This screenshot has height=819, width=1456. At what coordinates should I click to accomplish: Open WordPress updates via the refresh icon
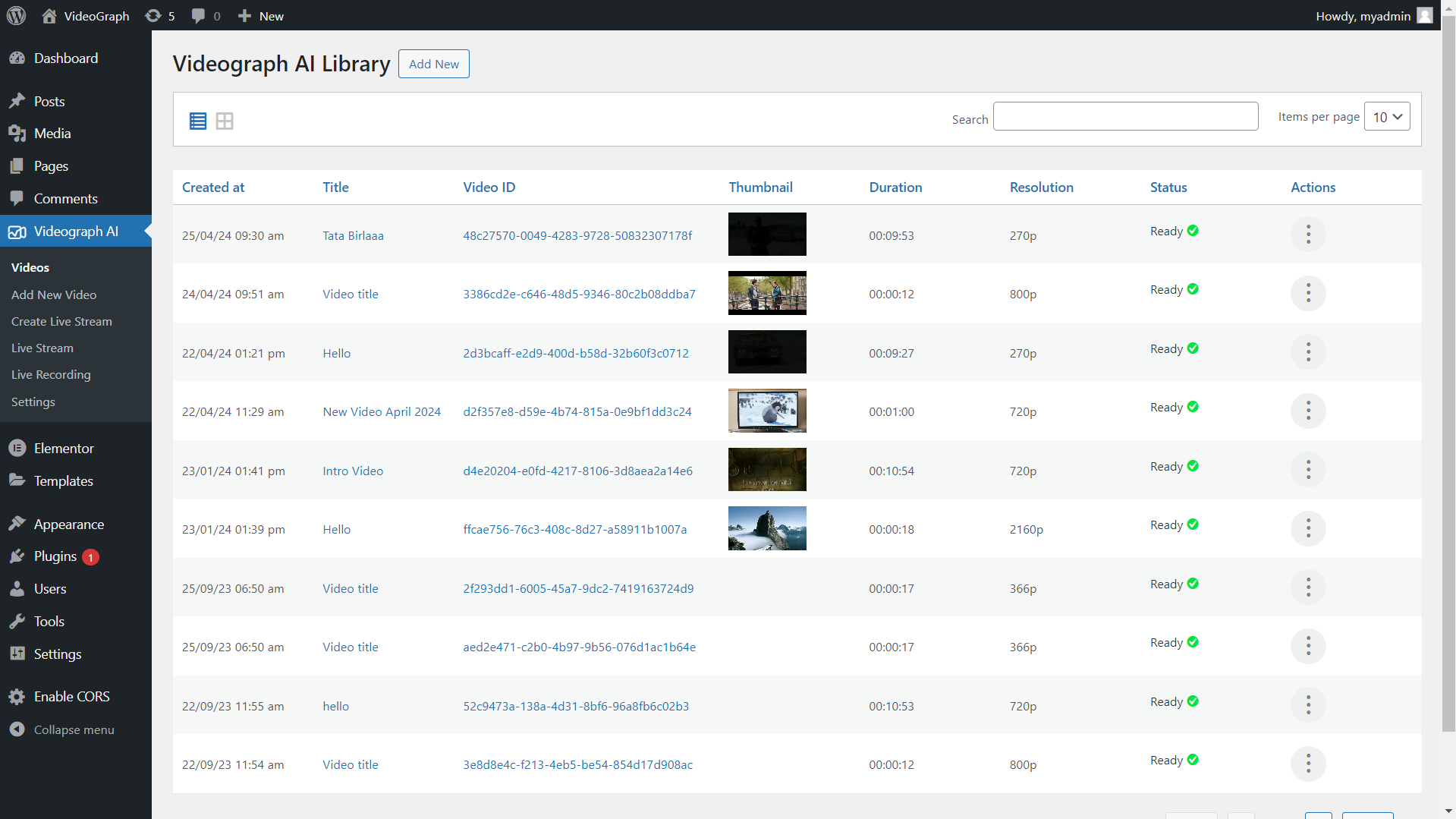point(154,15)
